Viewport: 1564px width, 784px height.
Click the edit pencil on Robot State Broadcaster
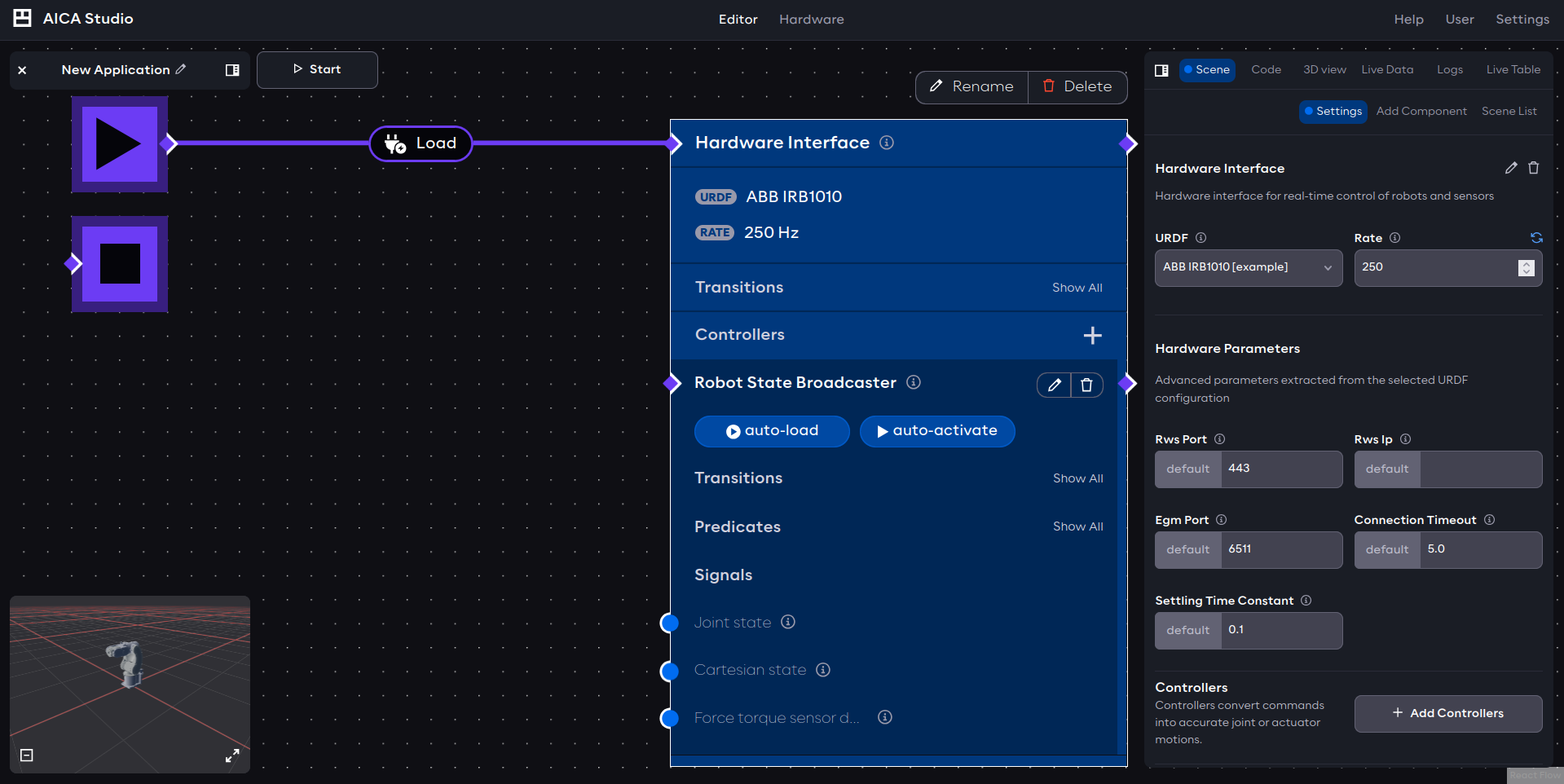pyautogui.click(x=1054, y=385)
